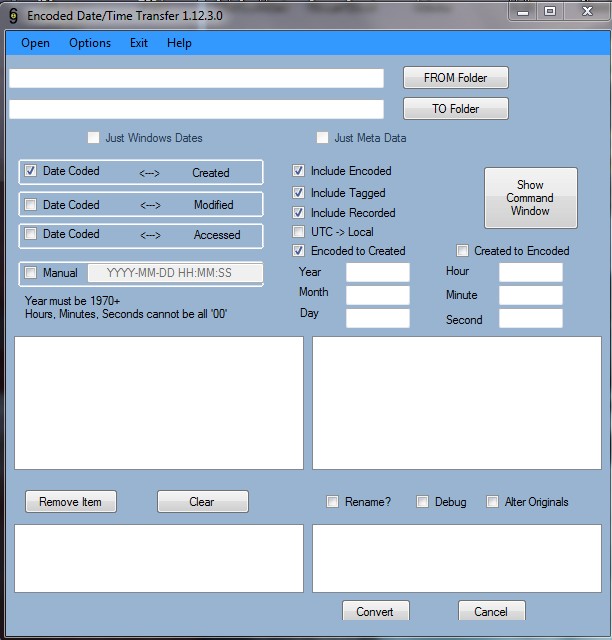Viewport: 612px width, 640px height.
Task: Click the Remove Item button
Action: [x=71, y=501]
